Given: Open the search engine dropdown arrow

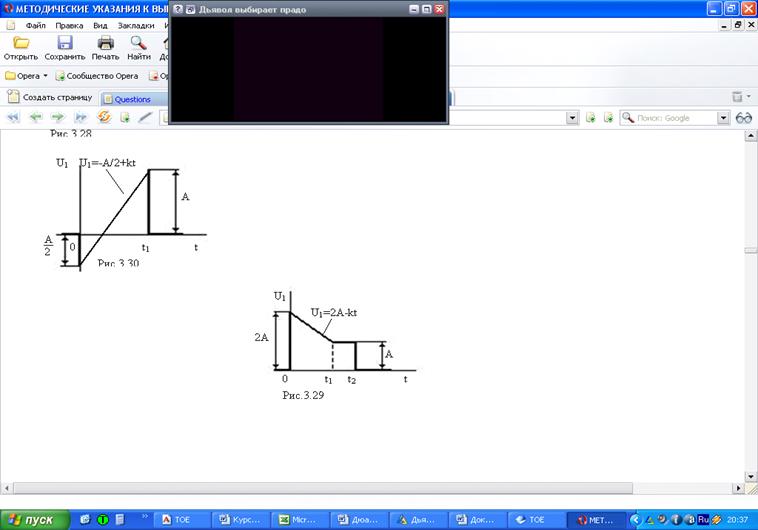Looking at the screenshot, I should (x=723, y=118).
